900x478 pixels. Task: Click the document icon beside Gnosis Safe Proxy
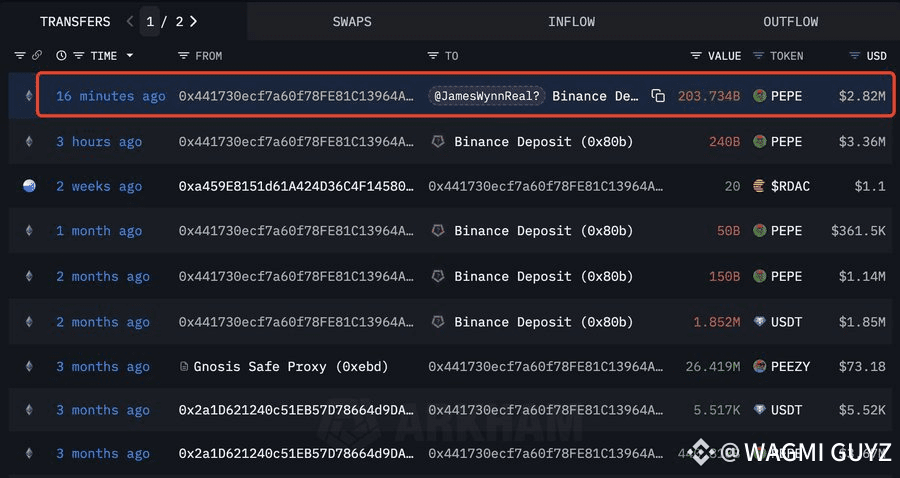click(184, 366)
